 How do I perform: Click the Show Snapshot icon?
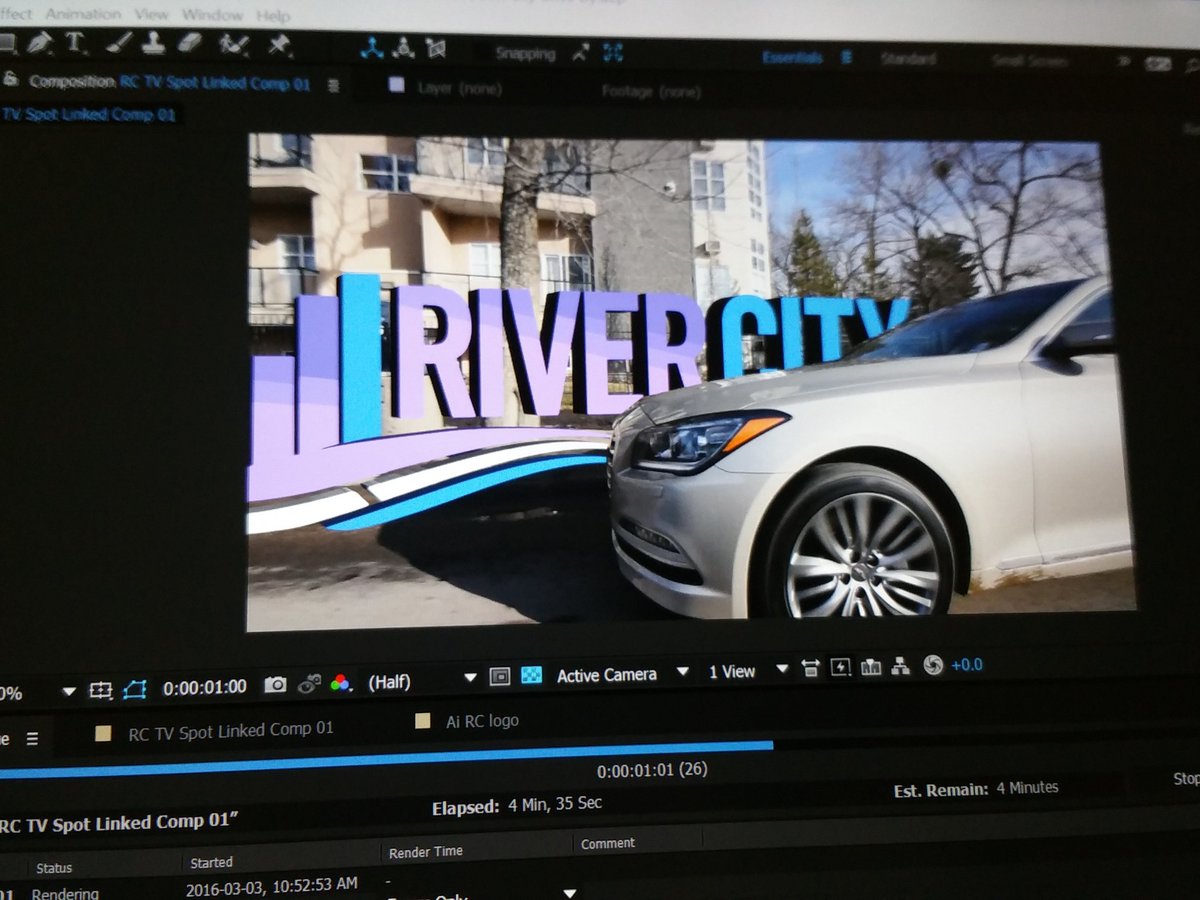(x=309, y=684)
